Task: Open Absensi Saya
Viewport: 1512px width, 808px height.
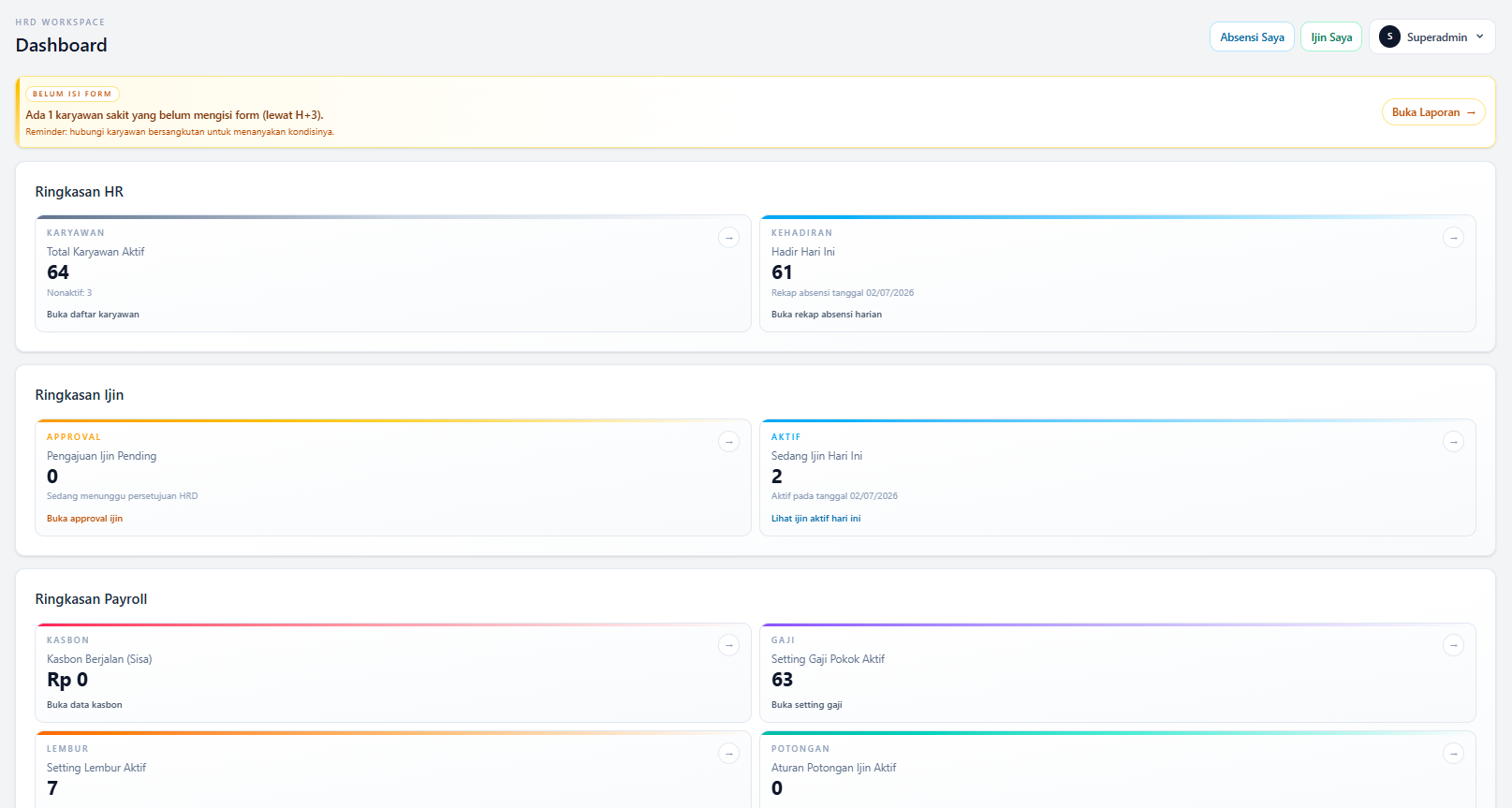Action: (1252, 37)
